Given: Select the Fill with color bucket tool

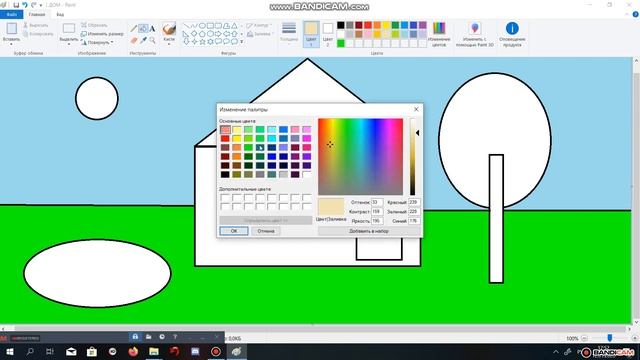Looking at the screenshot, I should tap(143, 29).
